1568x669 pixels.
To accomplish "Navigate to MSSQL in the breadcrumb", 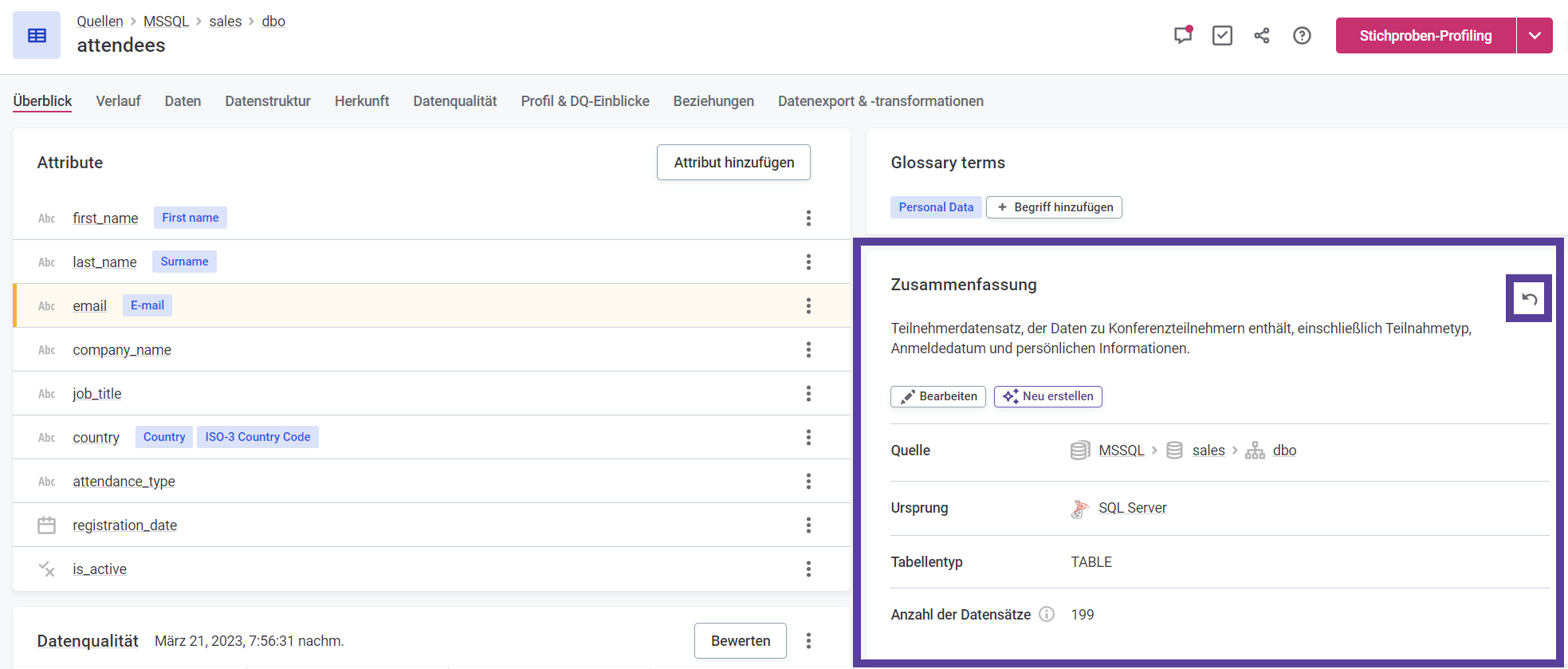I will [x=166, y=22].
